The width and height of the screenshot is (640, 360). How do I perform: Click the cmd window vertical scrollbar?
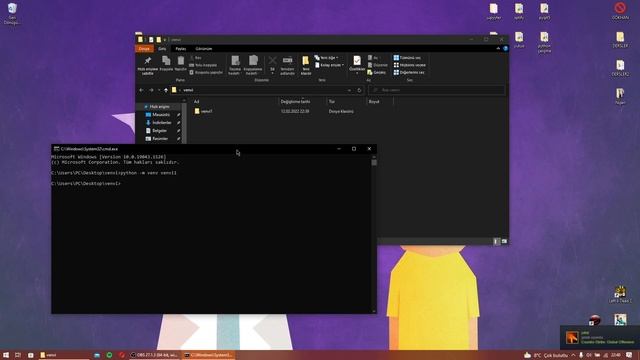374,234
